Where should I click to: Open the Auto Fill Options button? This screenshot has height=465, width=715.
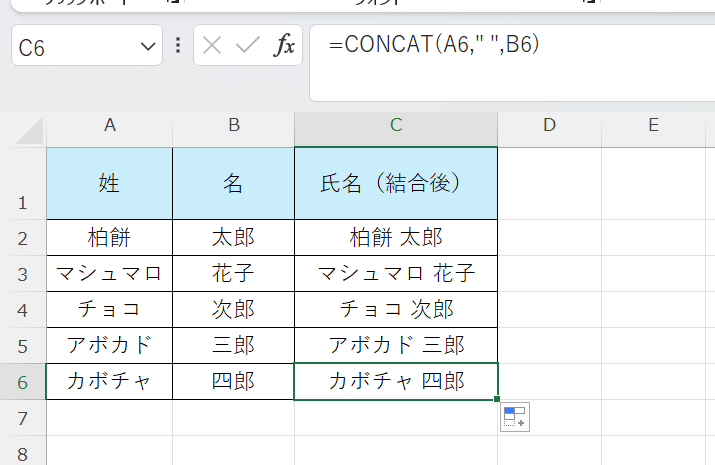pos(516,418)
